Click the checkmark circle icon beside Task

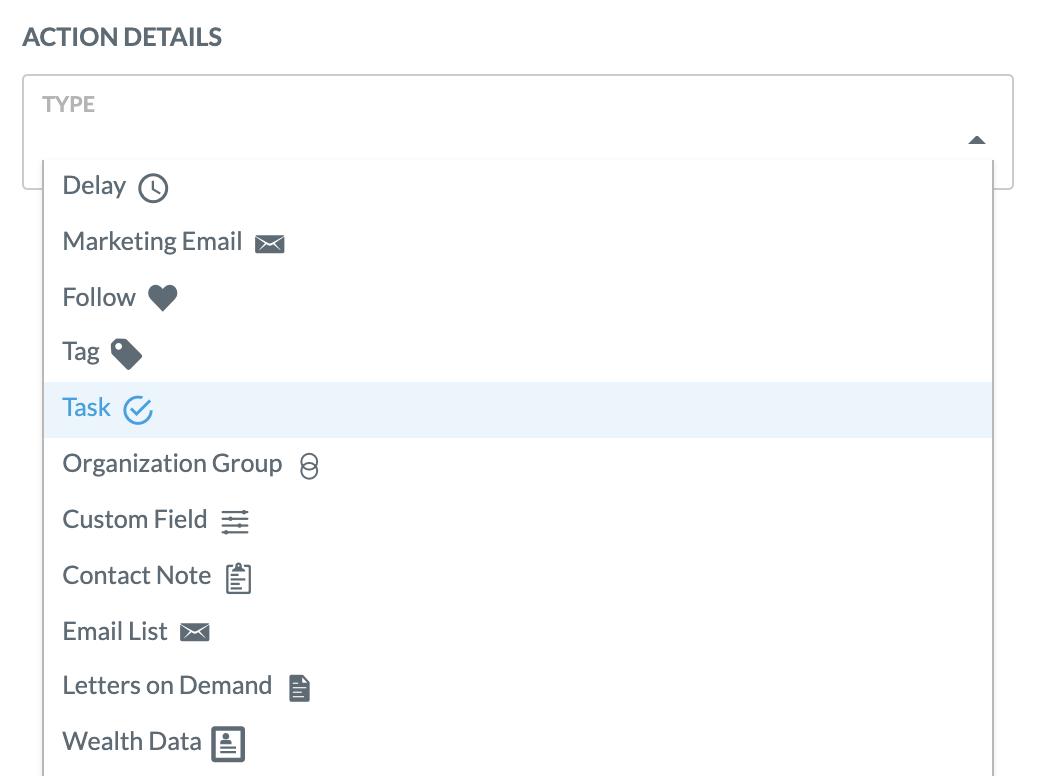(138, 410)
